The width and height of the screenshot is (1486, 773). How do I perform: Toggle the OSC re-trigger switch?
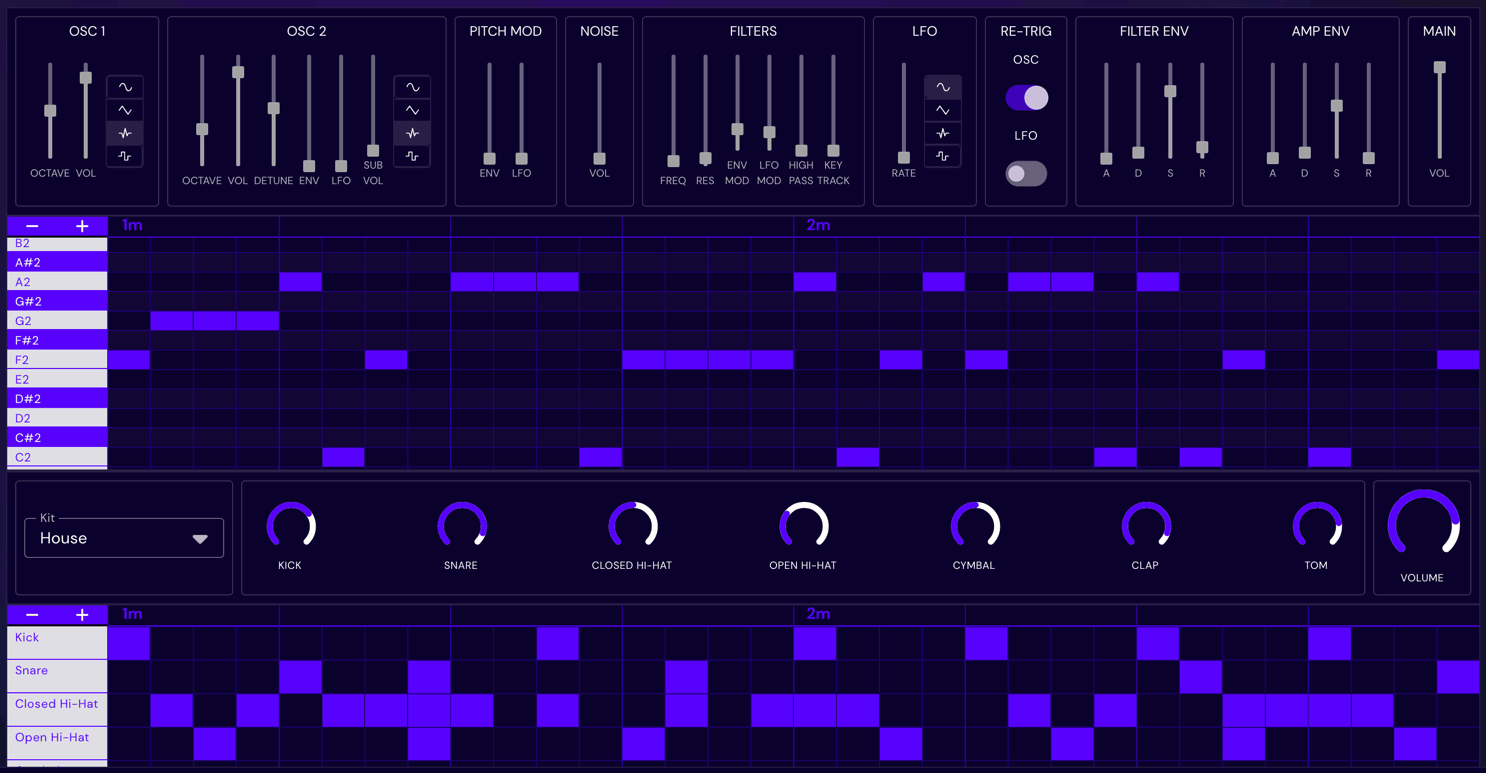(x=1026, y=97)
